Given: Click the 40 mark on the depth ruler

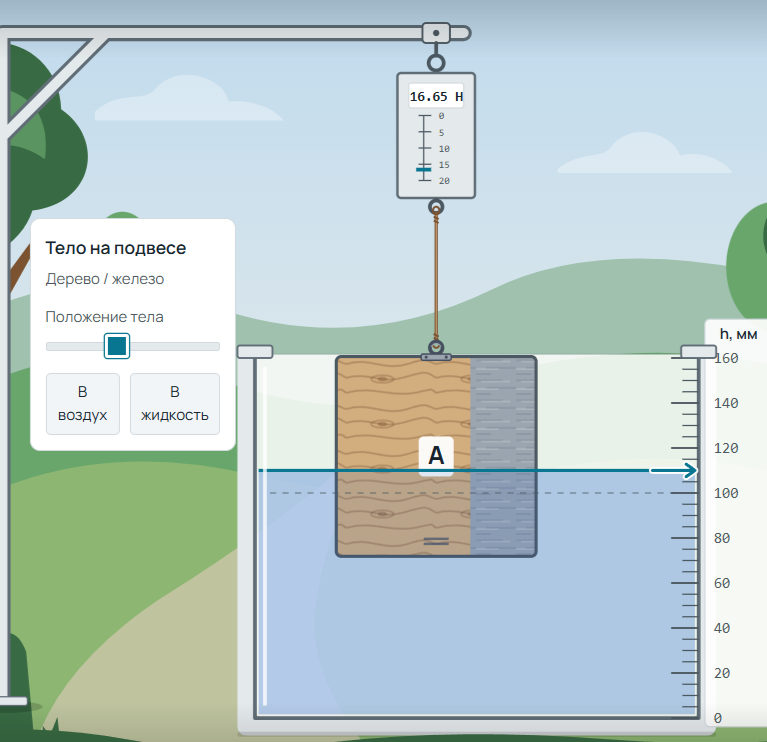Looking at the screenshot, I should (722, 628).
